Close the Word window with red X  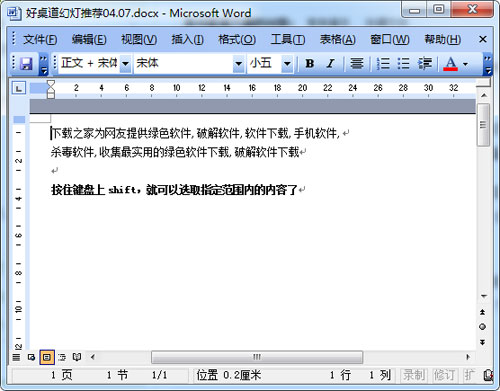tap(472, 10)
